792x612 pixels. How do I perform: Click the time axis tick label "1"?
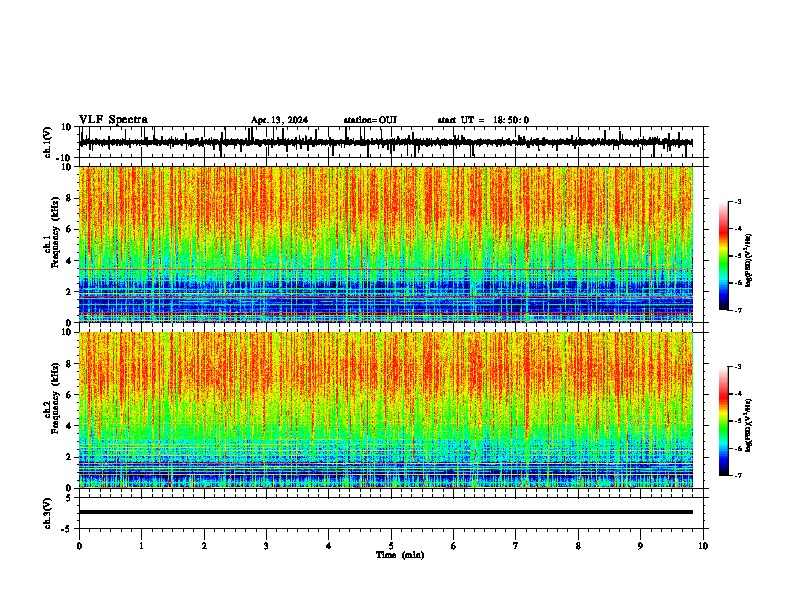(x=141, y=546)
